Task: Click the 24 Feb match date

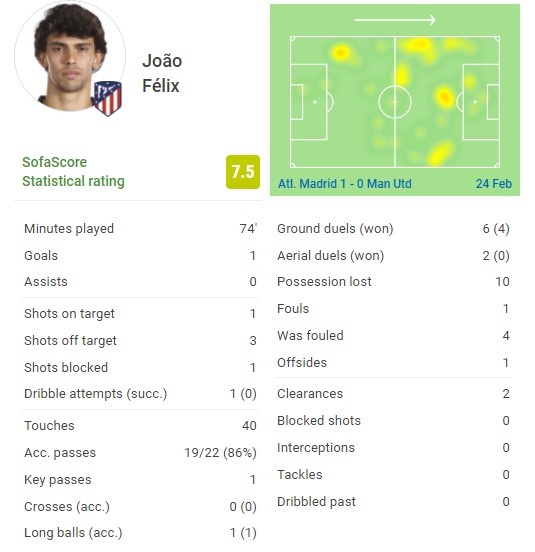Action: pos(494,184)
